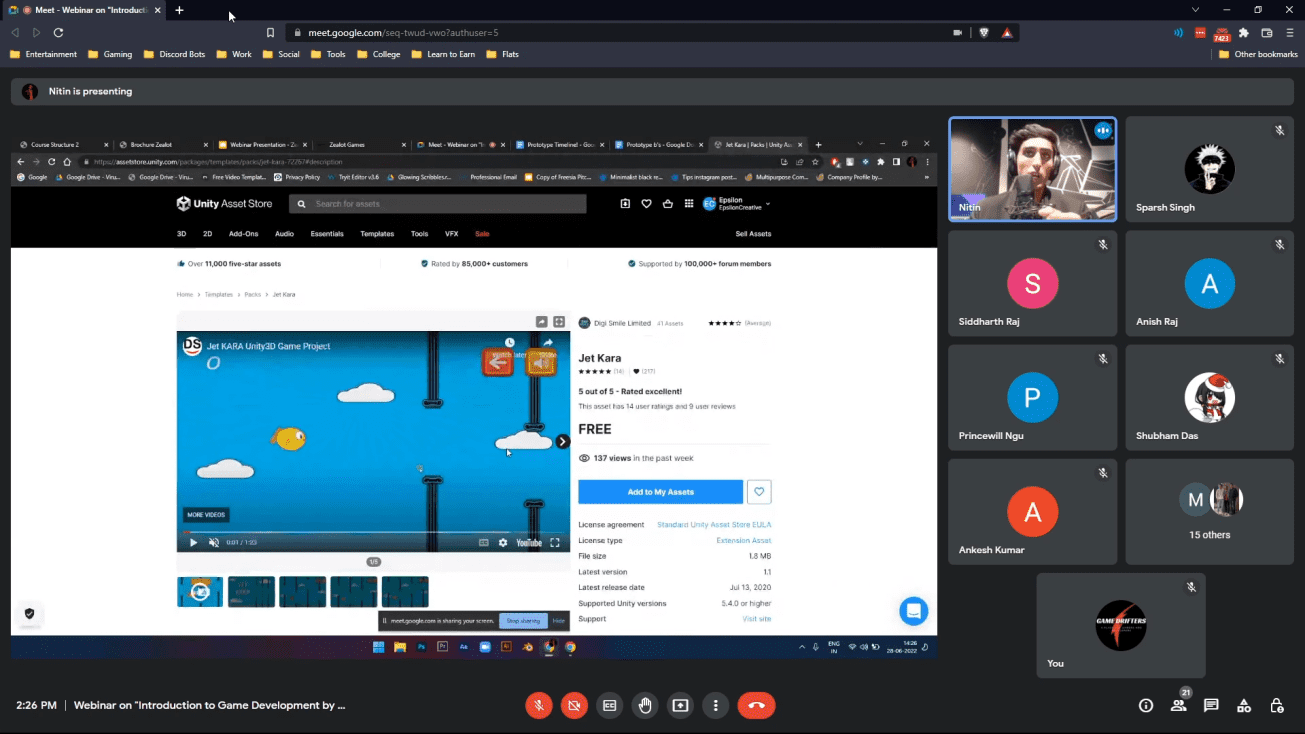Viewport: 1305px width, 734px height.
Task: Open the Essentials category in Asset Store
Action: tap(327, 234)
